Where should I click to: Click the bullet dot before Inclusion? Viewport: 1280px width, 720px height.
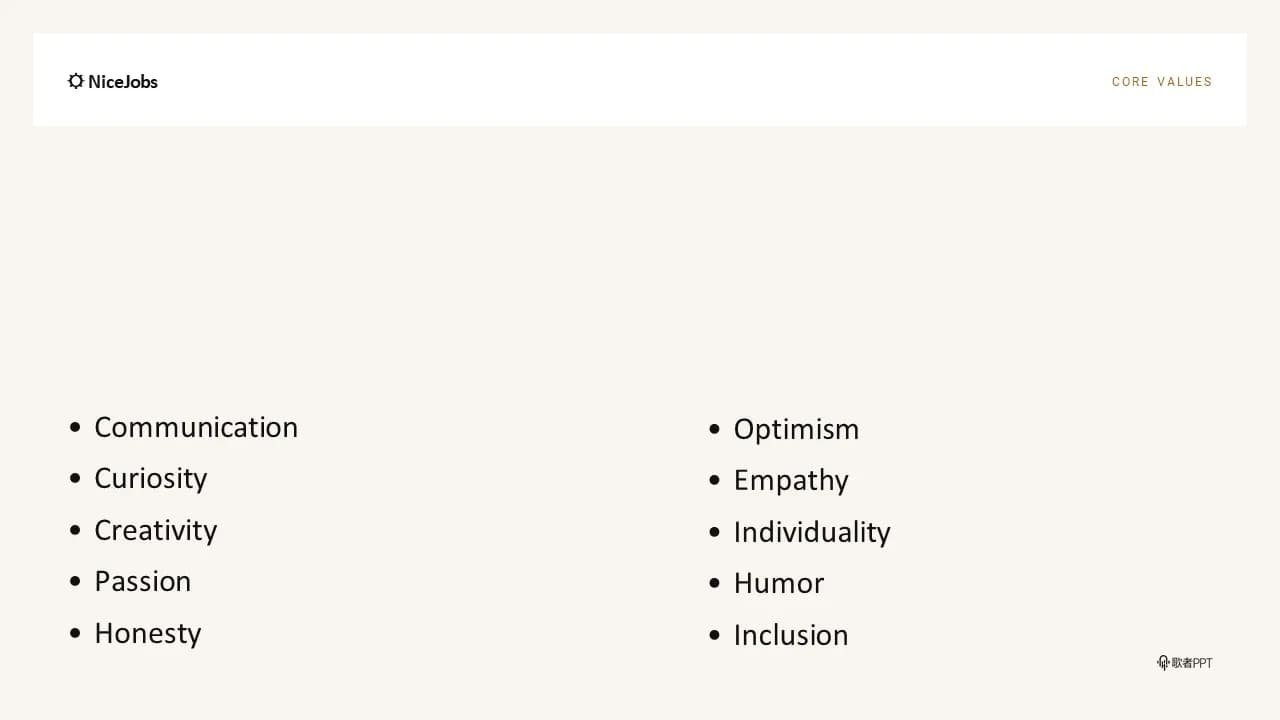tap(714, 635)
